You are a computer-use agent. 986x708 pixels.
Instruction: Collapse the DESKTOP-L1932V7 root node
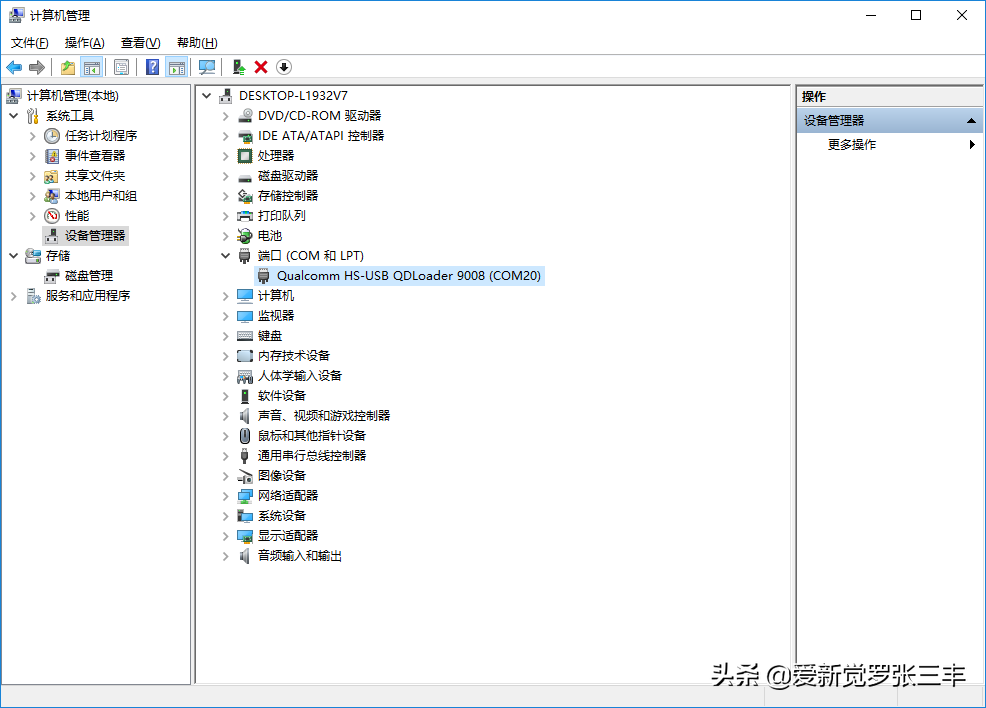[x=206, y=96]
